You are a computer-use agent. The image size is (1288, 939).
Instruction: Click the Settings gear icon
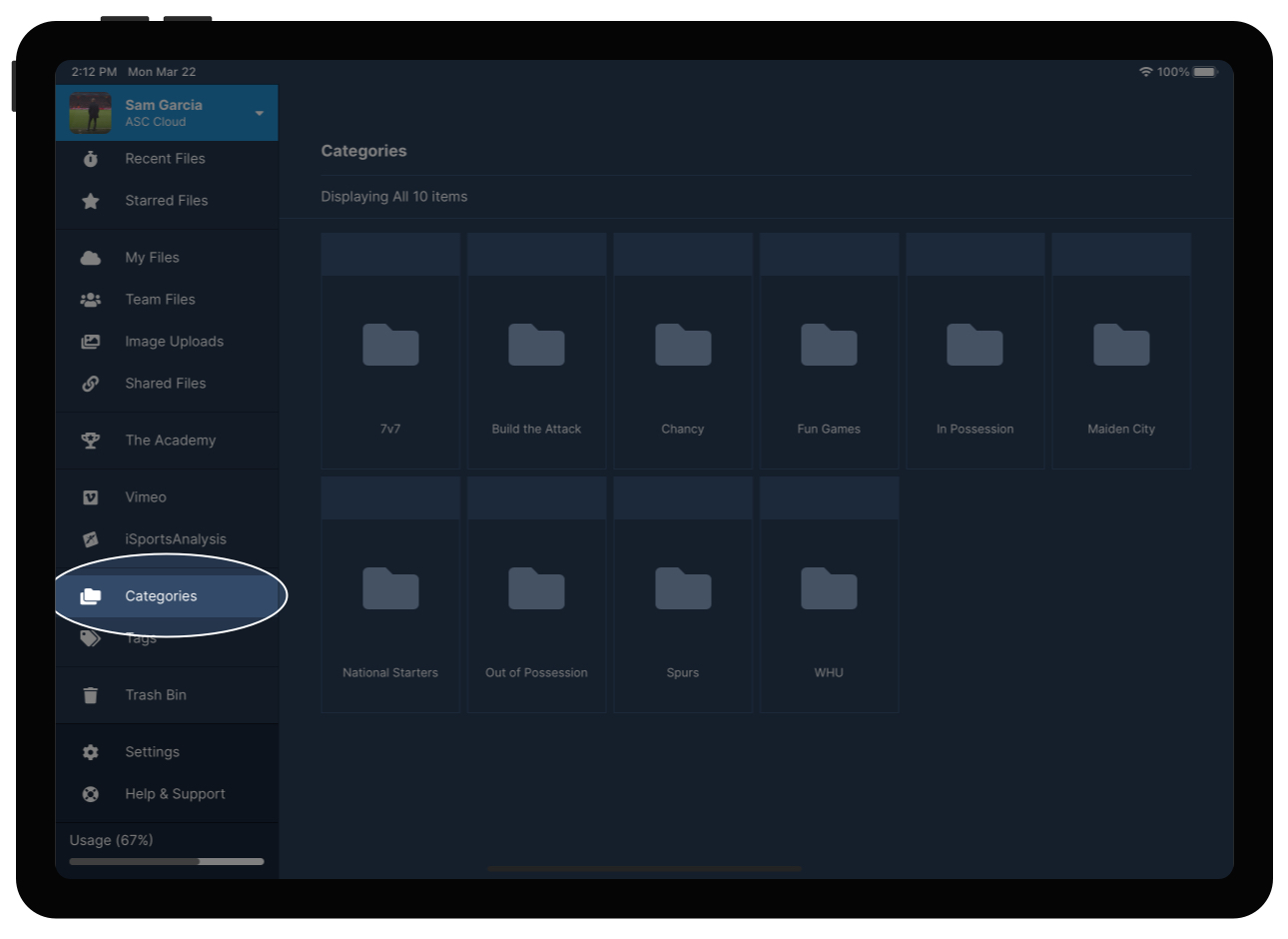click(91, 751)
